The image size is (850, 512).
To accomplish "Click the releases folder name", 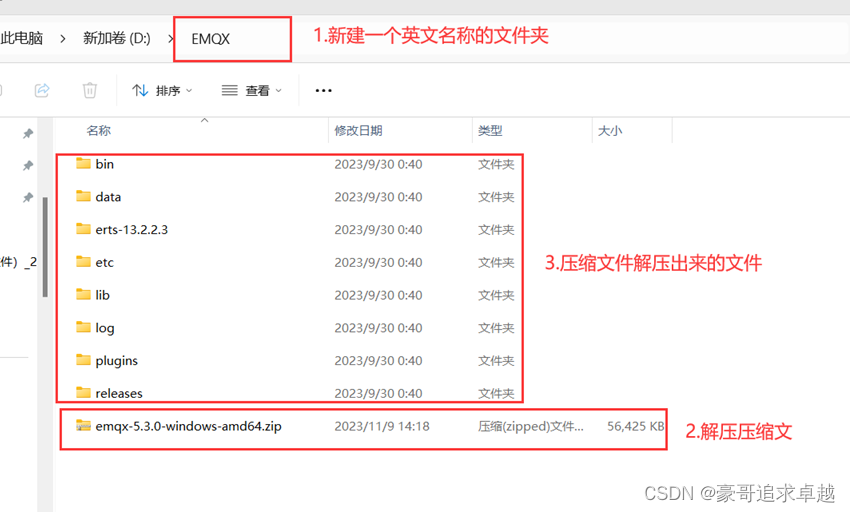I will (x=119, y=393).
